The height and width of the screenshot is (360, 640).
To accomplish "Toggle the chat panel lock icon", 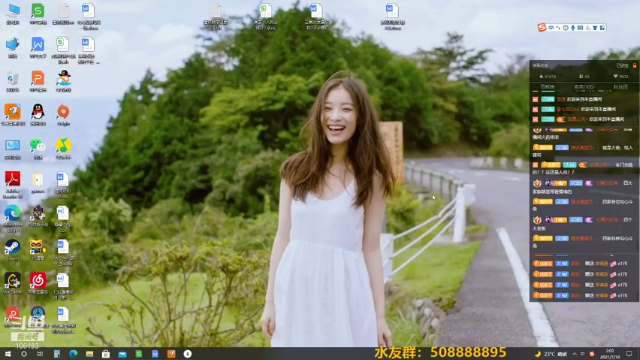I will tap(635, 65).
